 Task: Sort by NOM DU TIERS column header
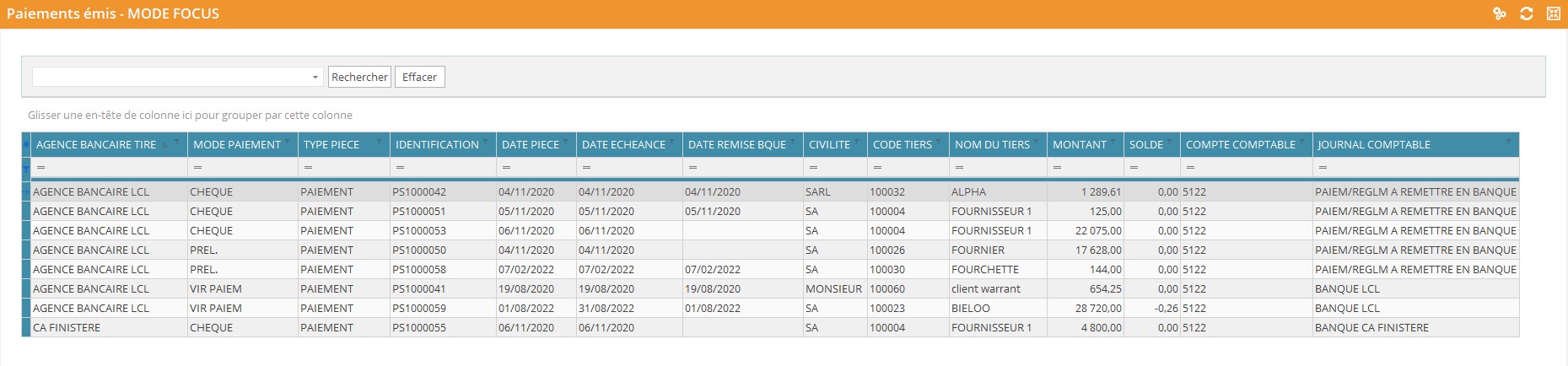992,145
